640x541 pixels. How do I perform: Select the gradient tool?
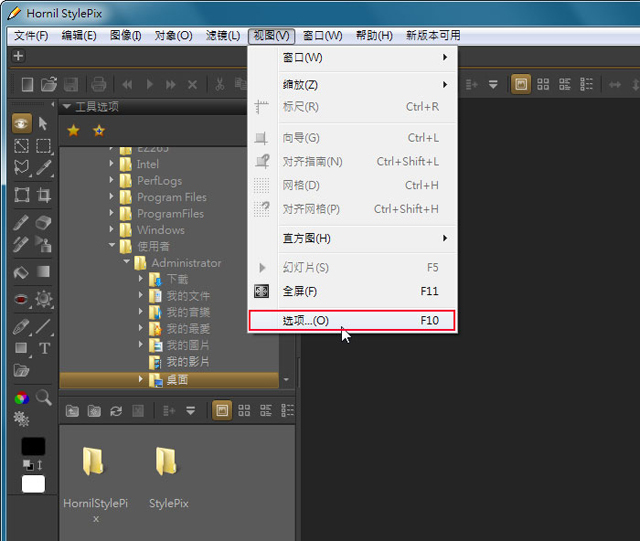point(43,272)
